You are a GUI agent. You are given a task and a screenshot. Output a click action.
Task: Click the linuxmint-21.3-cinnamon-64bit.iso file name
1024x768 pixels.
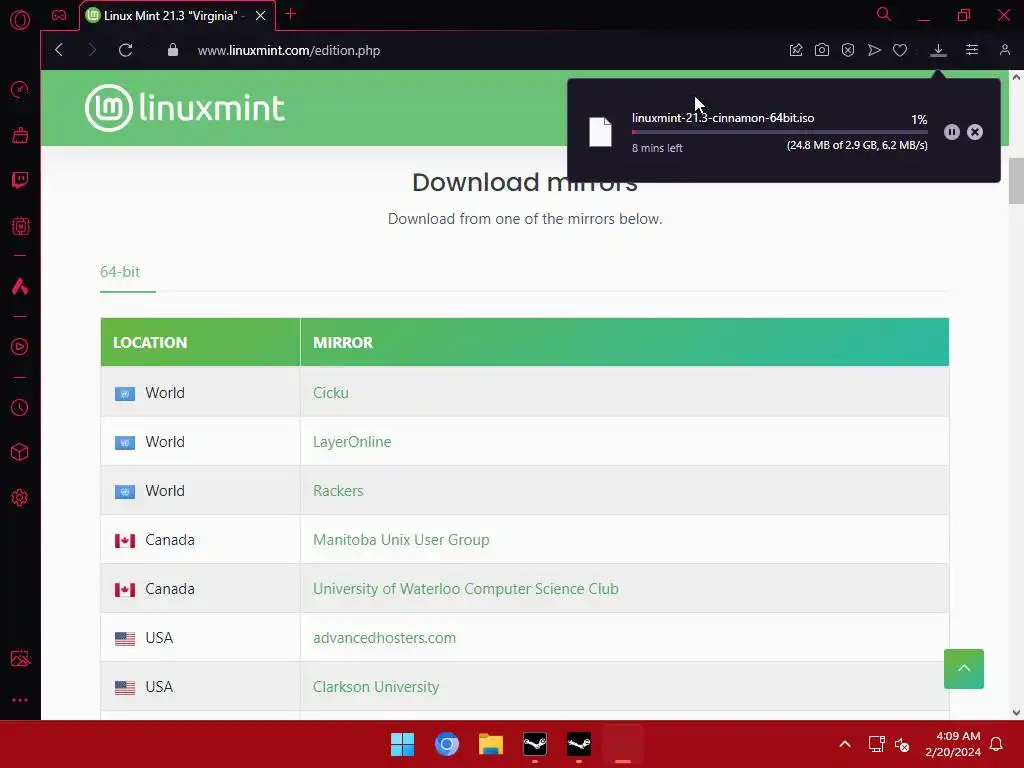(x=723, y=118)
